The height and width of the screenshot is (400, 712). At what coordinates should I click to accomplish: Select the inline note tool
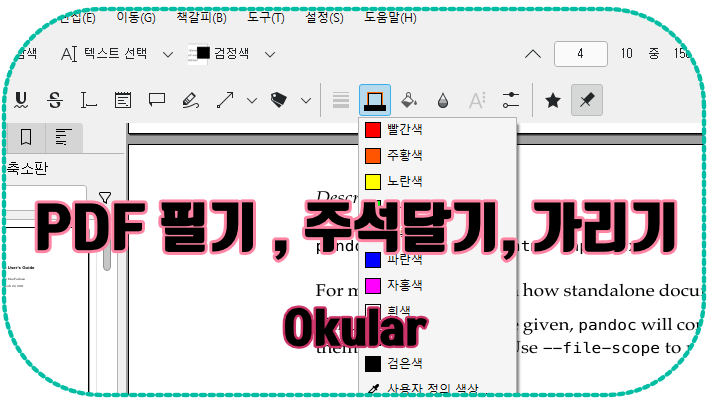tap(123, 100)
